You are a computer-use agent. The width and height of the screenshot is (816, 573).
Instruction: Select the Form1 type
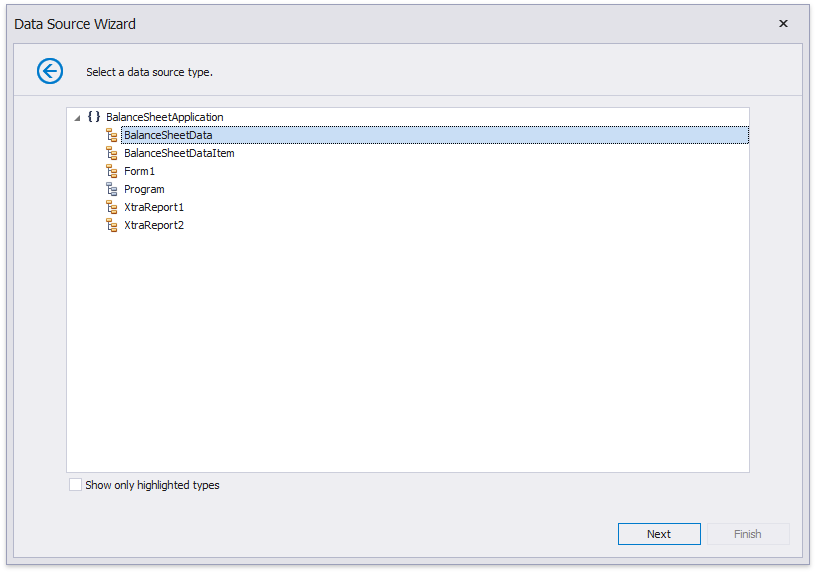tap(139, 171)
